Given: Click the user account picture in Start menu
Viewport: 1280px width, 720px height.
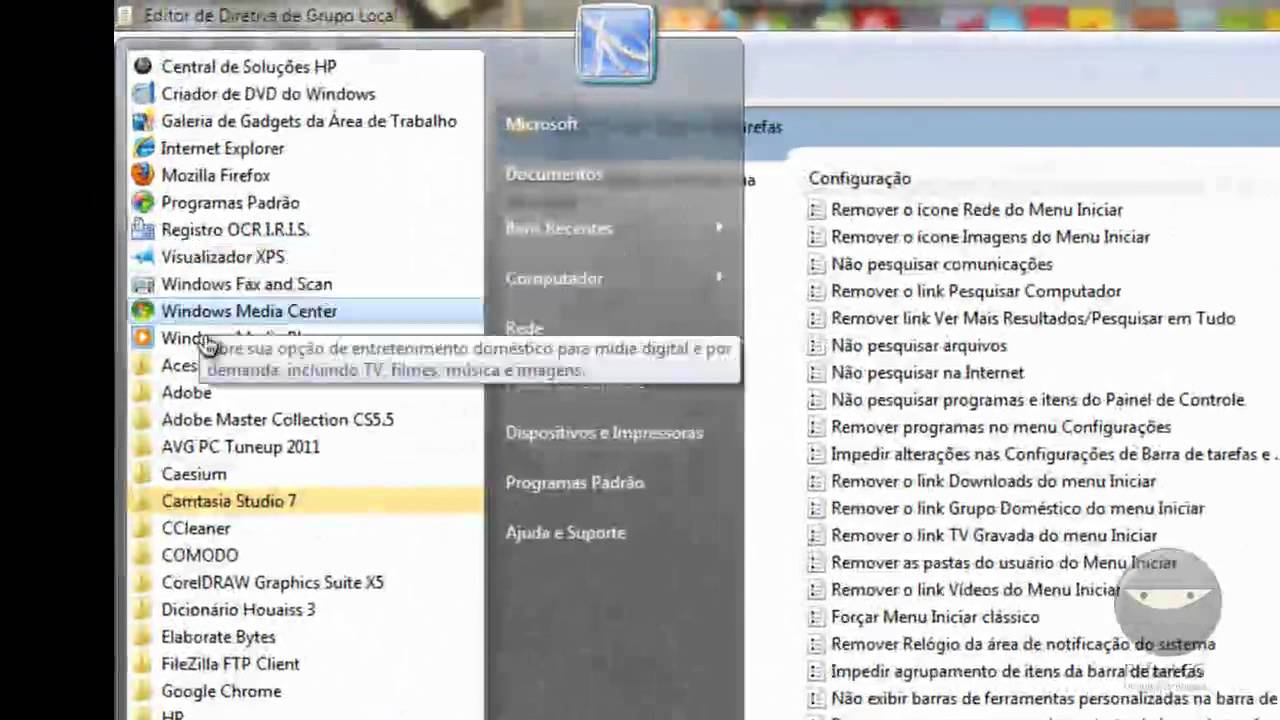Looking at the screenshot, I should [616, 43].
